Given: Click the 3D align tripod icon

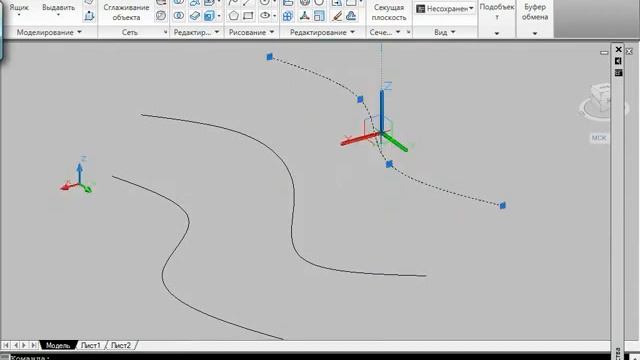Looking at the screenshot, I should pos(304,16).
